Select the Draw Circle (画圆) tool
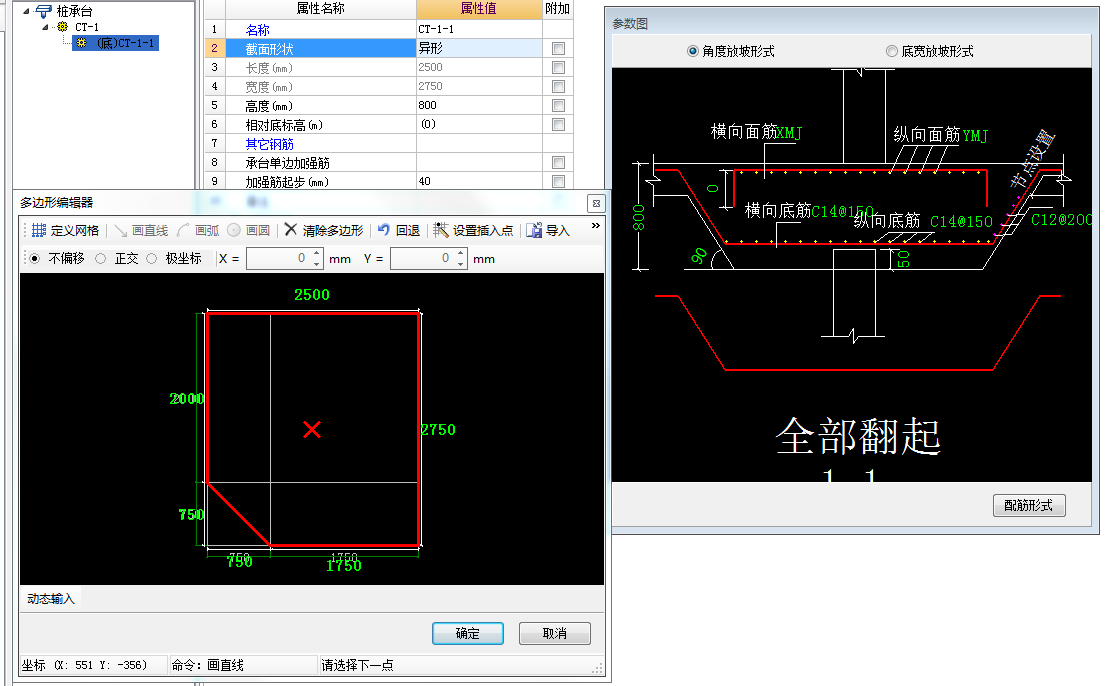The width and height of the screenshot is (1120, 686). [249, 230]
